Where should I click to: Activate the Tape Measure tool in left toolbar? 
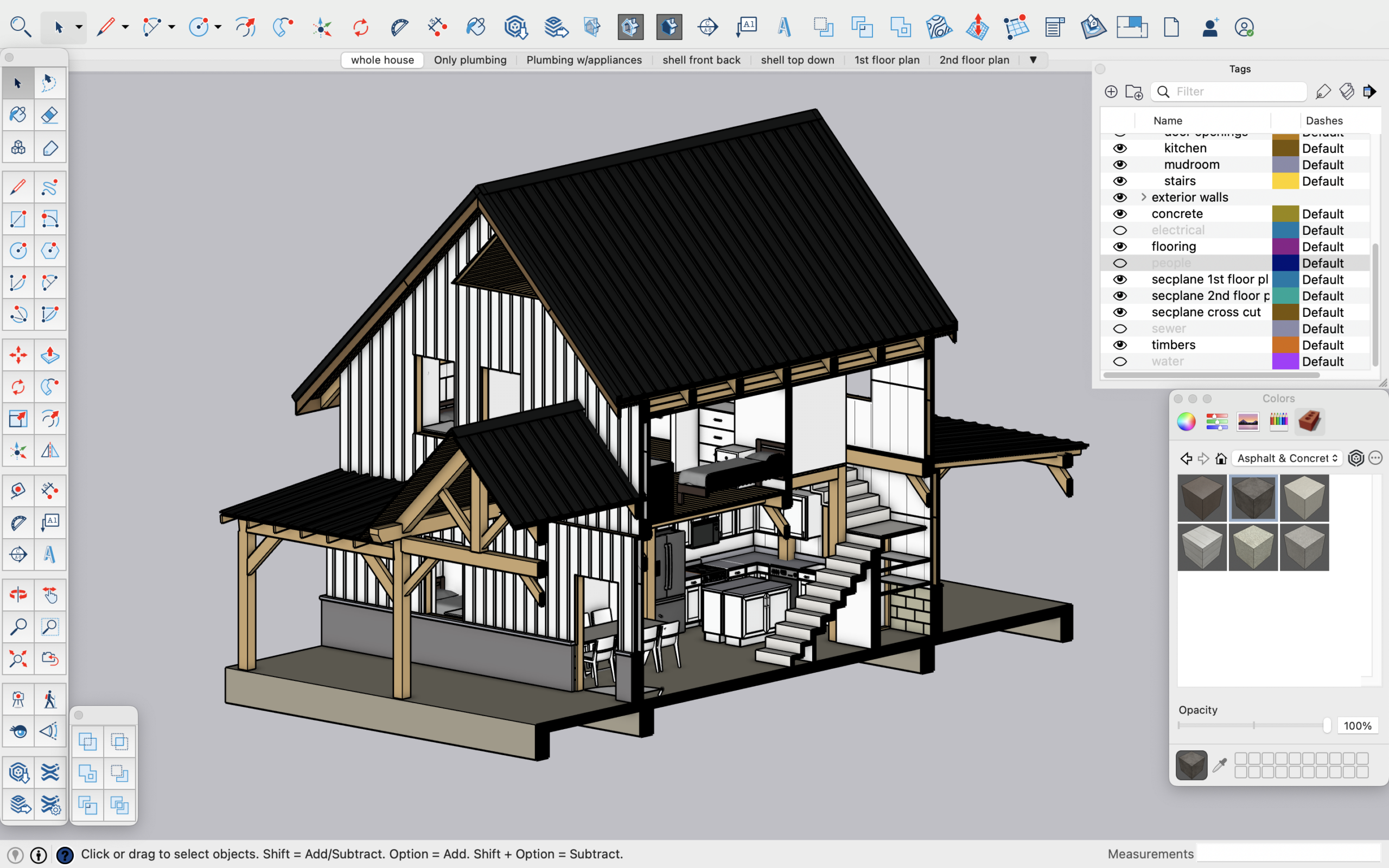[18, 490]
